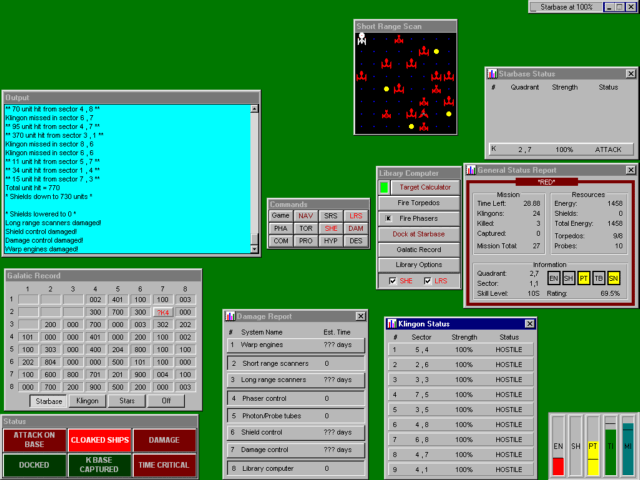The width and height of the screenshot is (640, 480).
Task: Select the K 2,7 ATTACK starbase row
Action: (561, 149)
